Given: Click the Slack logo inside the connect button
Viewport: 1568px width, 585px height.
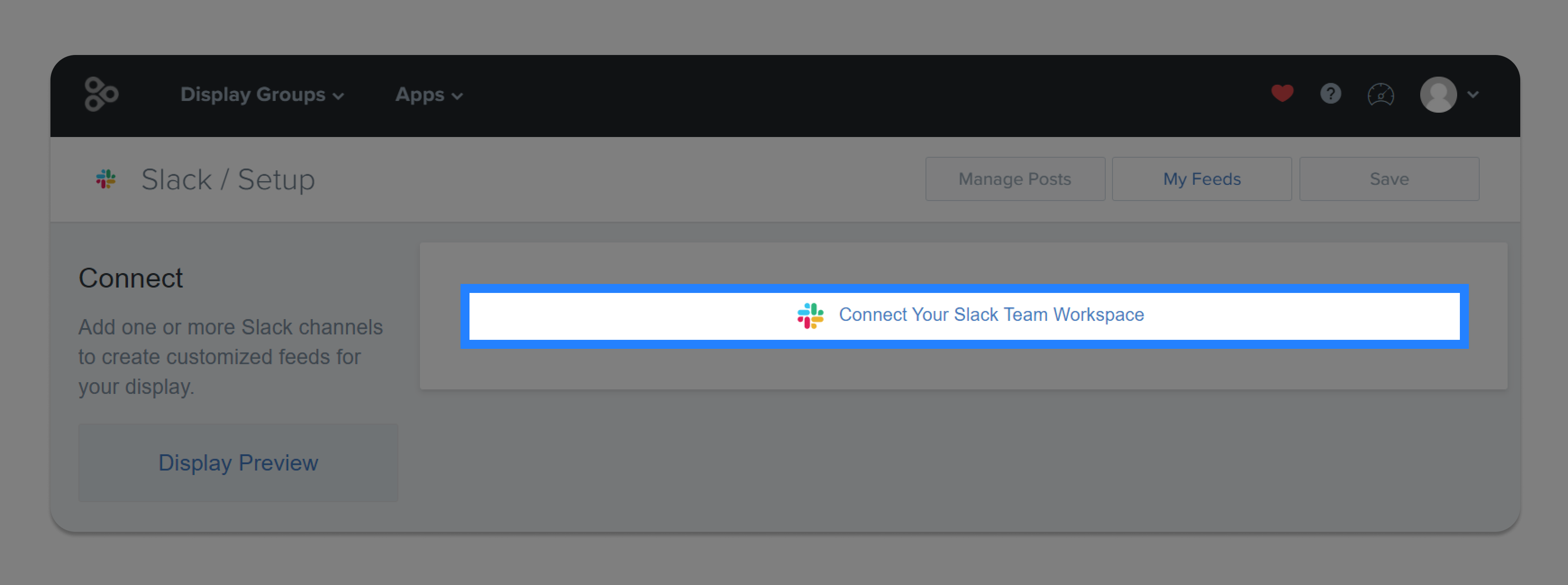Looking at the screenshot, I should (x=810, y=315).
